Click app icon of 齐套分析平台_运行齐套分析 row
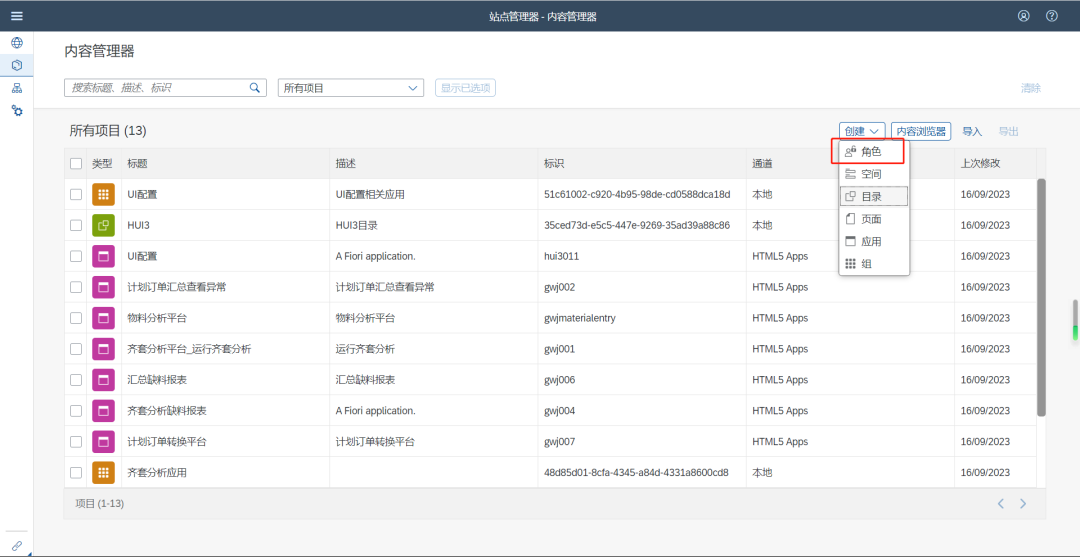 pos(103,349)
